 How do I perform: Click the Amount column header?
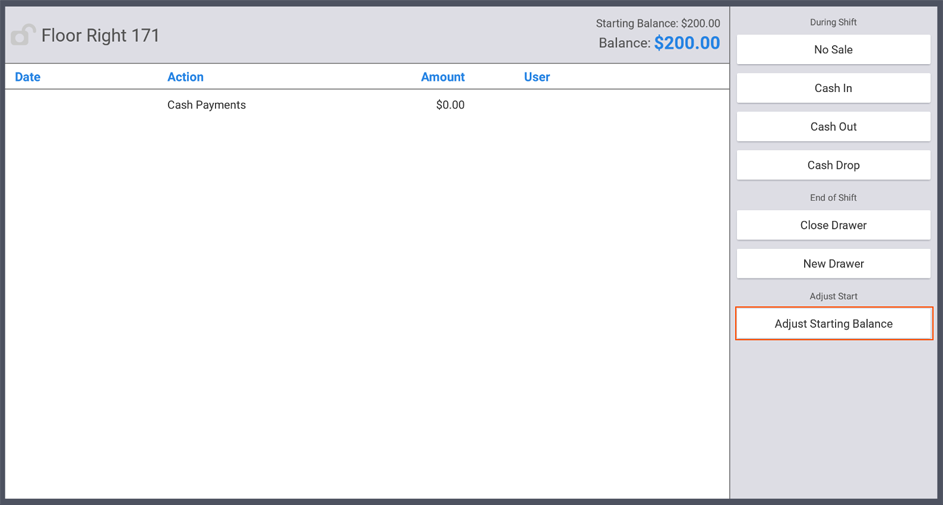pos(442,77)
